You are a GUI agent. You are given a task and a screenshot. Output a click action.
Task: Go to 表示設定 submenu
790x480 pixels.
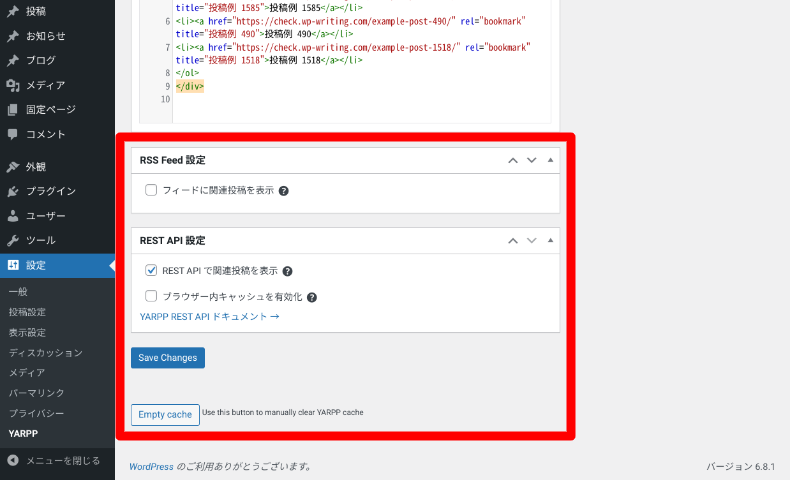(27, 332)
